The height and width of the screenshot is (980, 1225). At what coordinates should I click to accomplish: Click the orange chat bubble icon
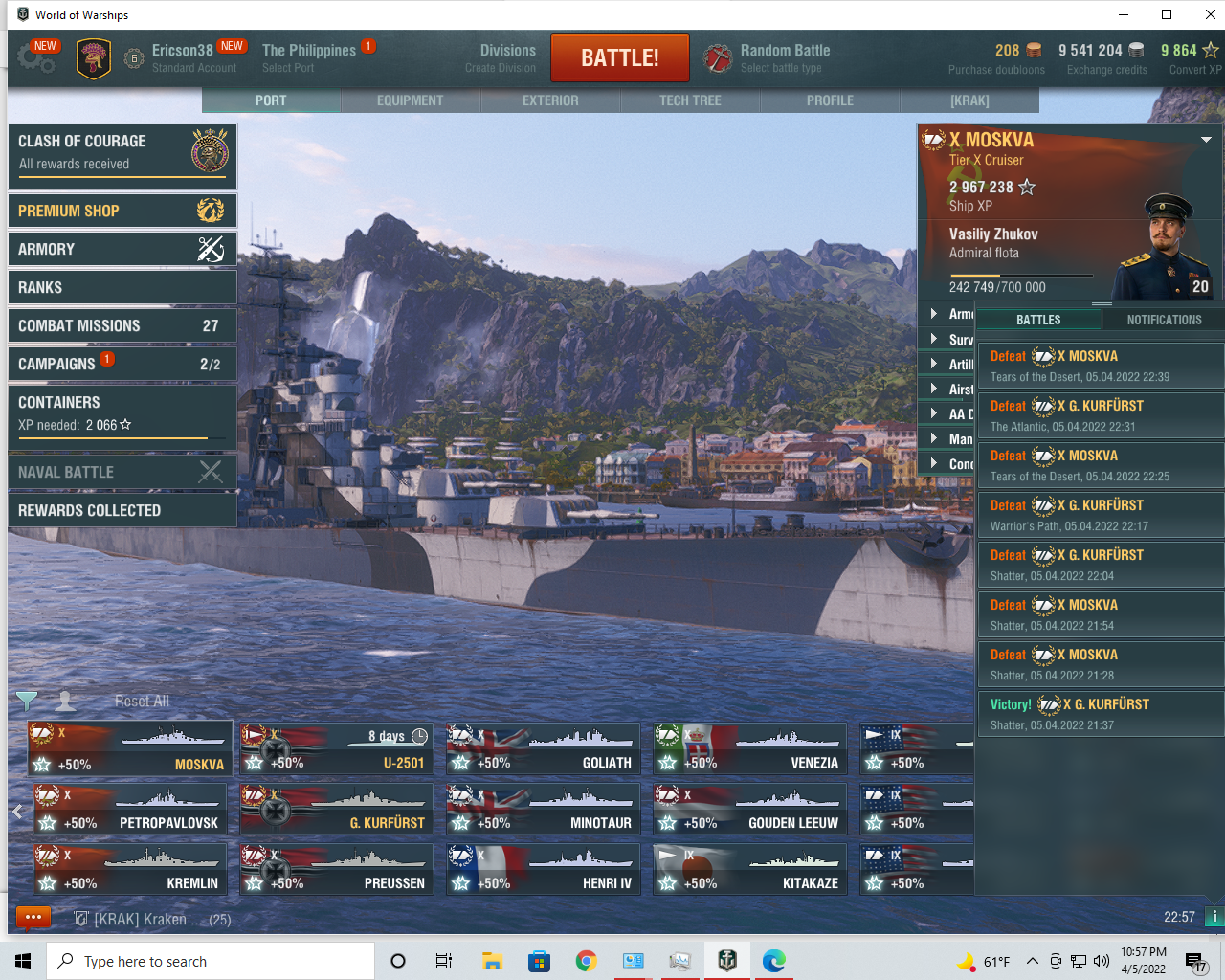pyautogui.click(x=33, y=918)
